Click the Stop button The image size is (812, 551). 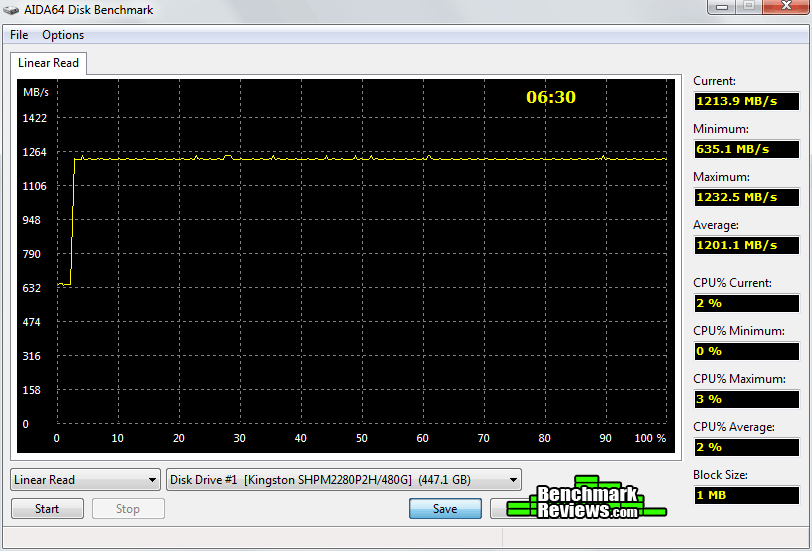click(128, 509)
